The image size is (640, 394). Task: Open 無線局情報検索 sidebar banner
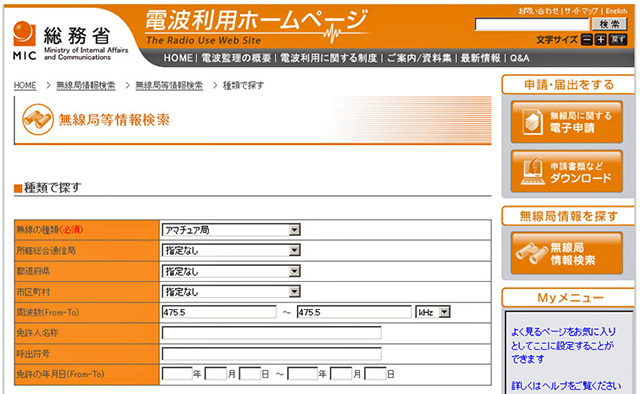point(567,253)
